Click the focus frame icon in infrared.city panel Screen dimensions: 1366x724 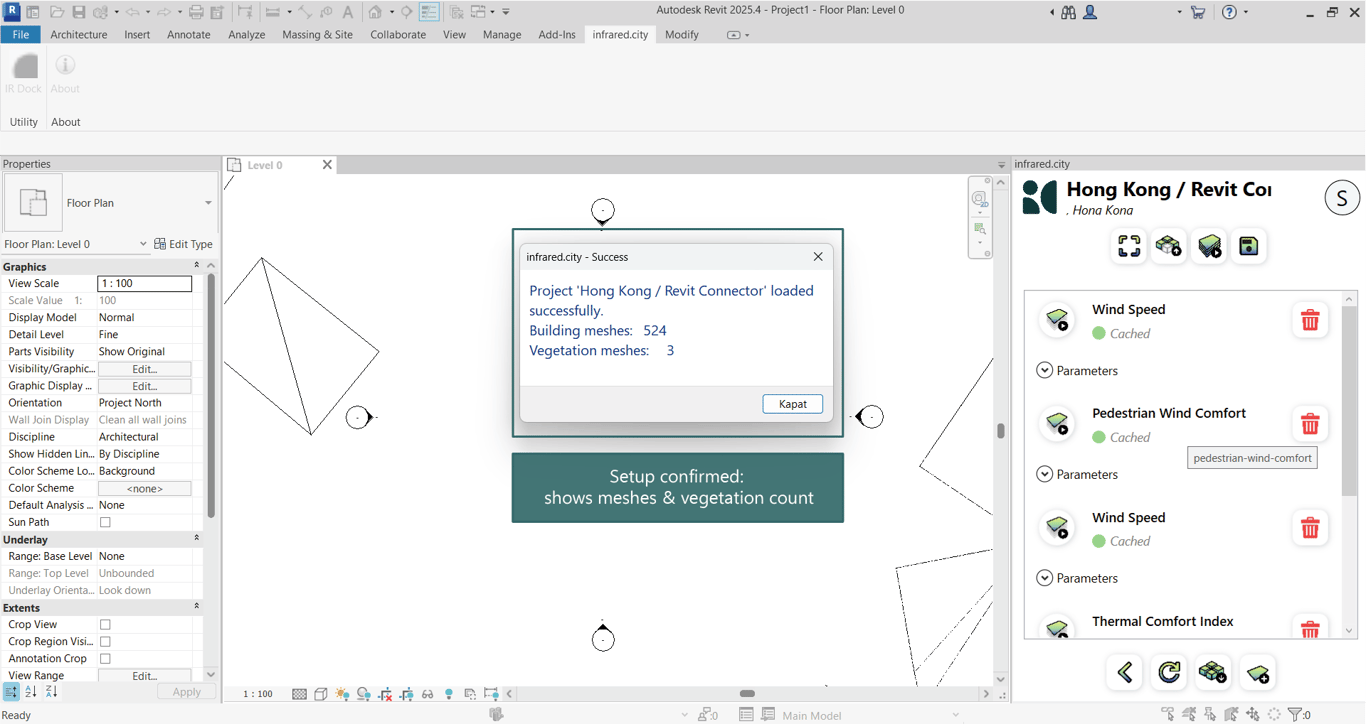click(x=1129, y=246)
